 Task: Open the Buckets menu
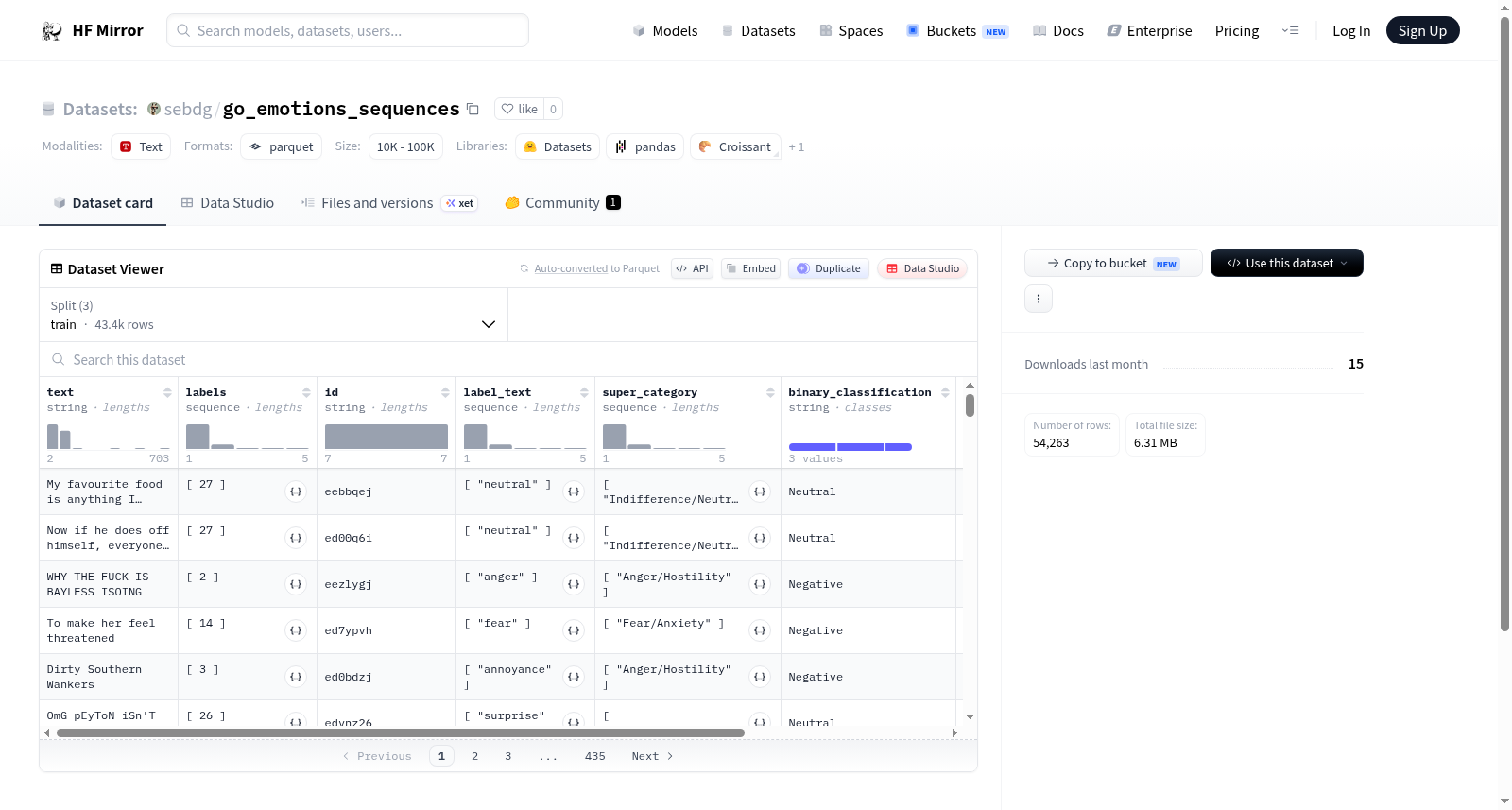tap(957, 30)
